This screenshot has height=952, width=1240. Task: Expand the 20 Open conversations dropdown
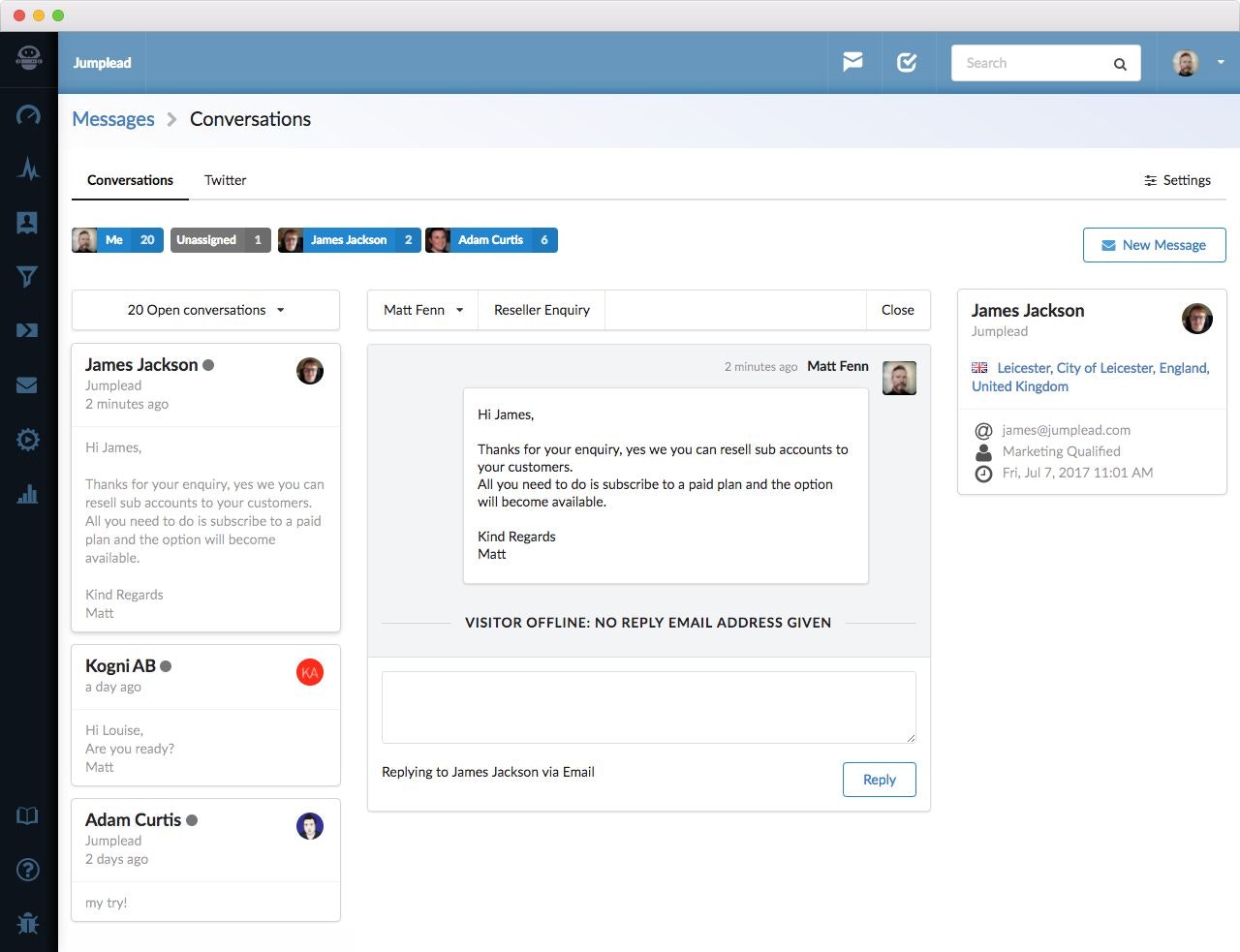pyautogui.click(x=204, y=310)
